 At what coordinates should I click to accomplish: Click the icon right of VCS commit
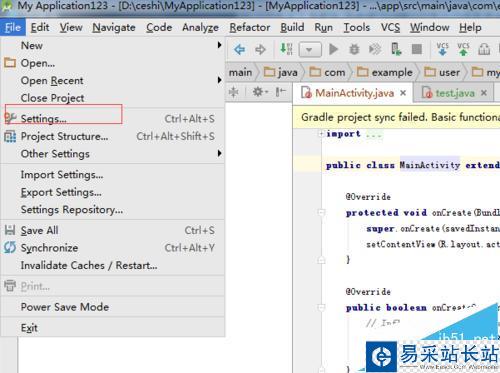click(484, 49)
